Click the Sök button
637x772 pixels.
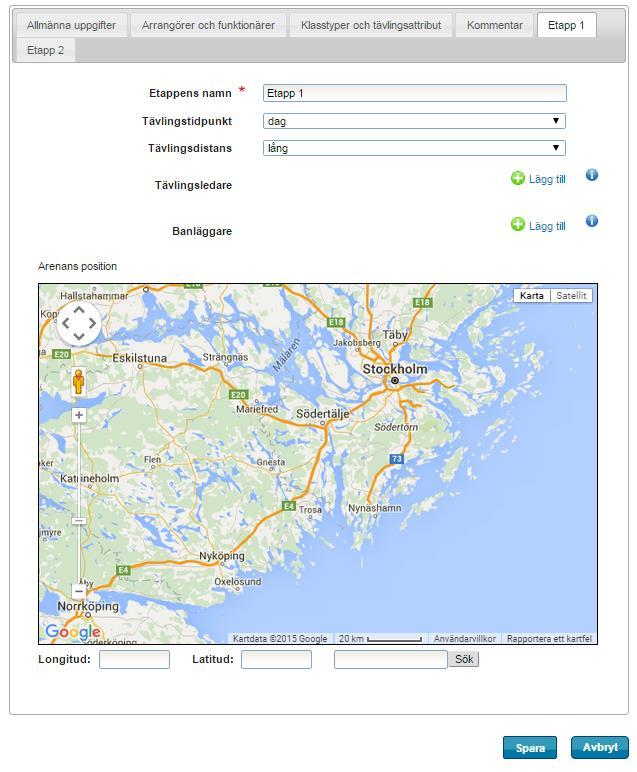[464, 659]
